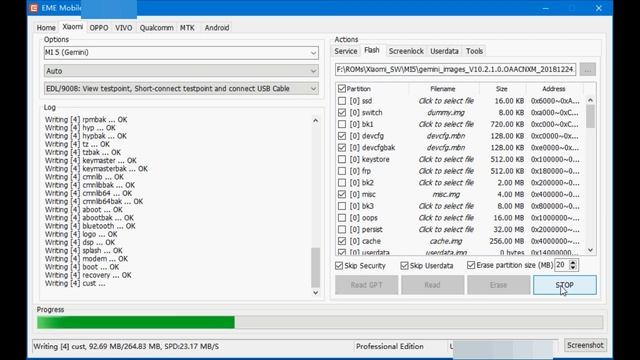
Task: Click the erase partition size value field
Action: point(562,265)
